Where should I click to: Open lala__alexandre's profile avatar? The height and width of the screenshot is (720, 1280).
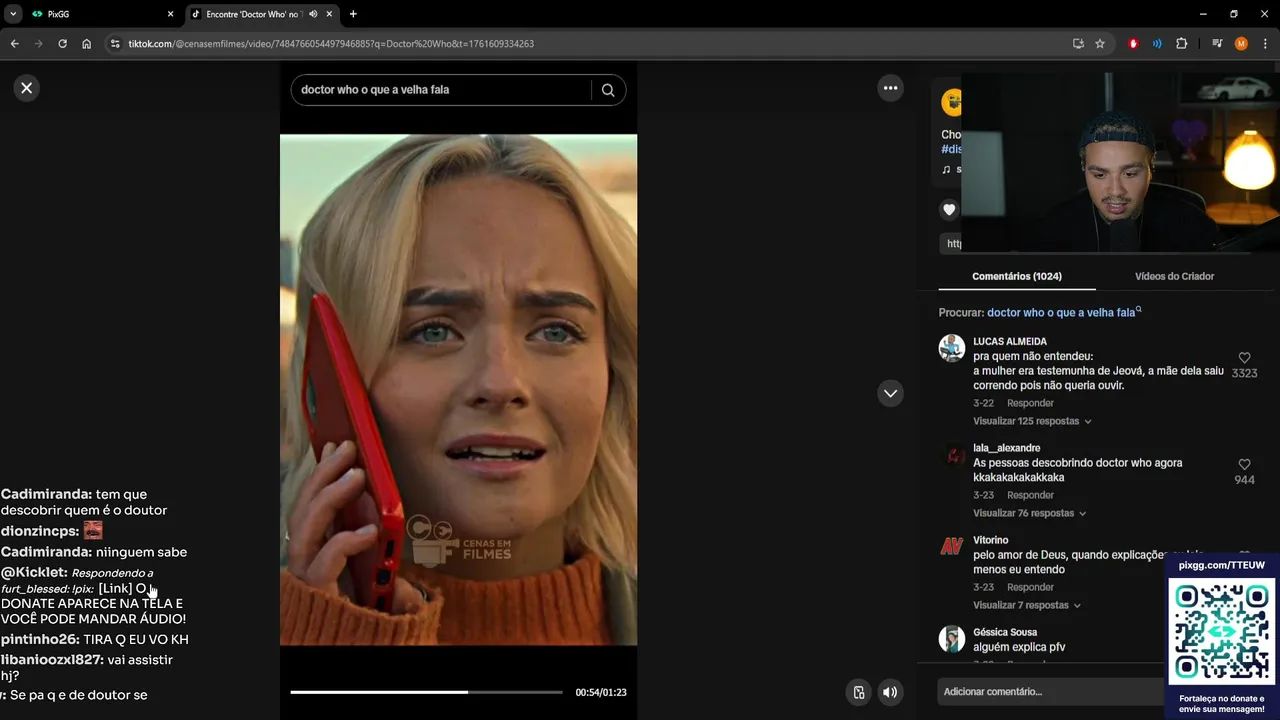click(x=952, y=455)
